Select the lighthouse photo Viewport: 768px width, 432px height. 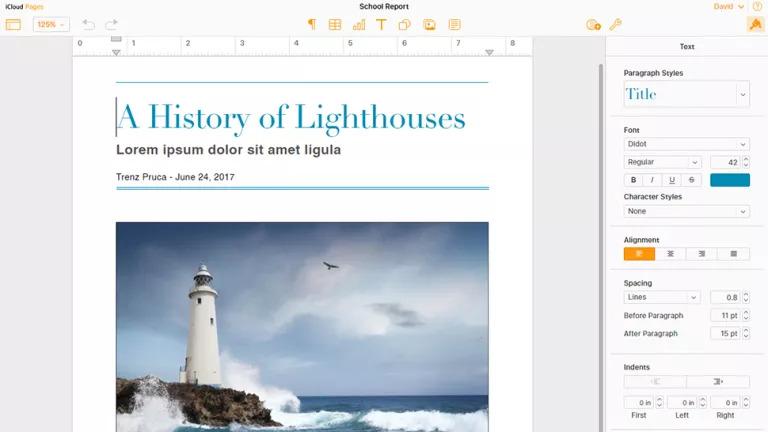(x=302, y=327)
